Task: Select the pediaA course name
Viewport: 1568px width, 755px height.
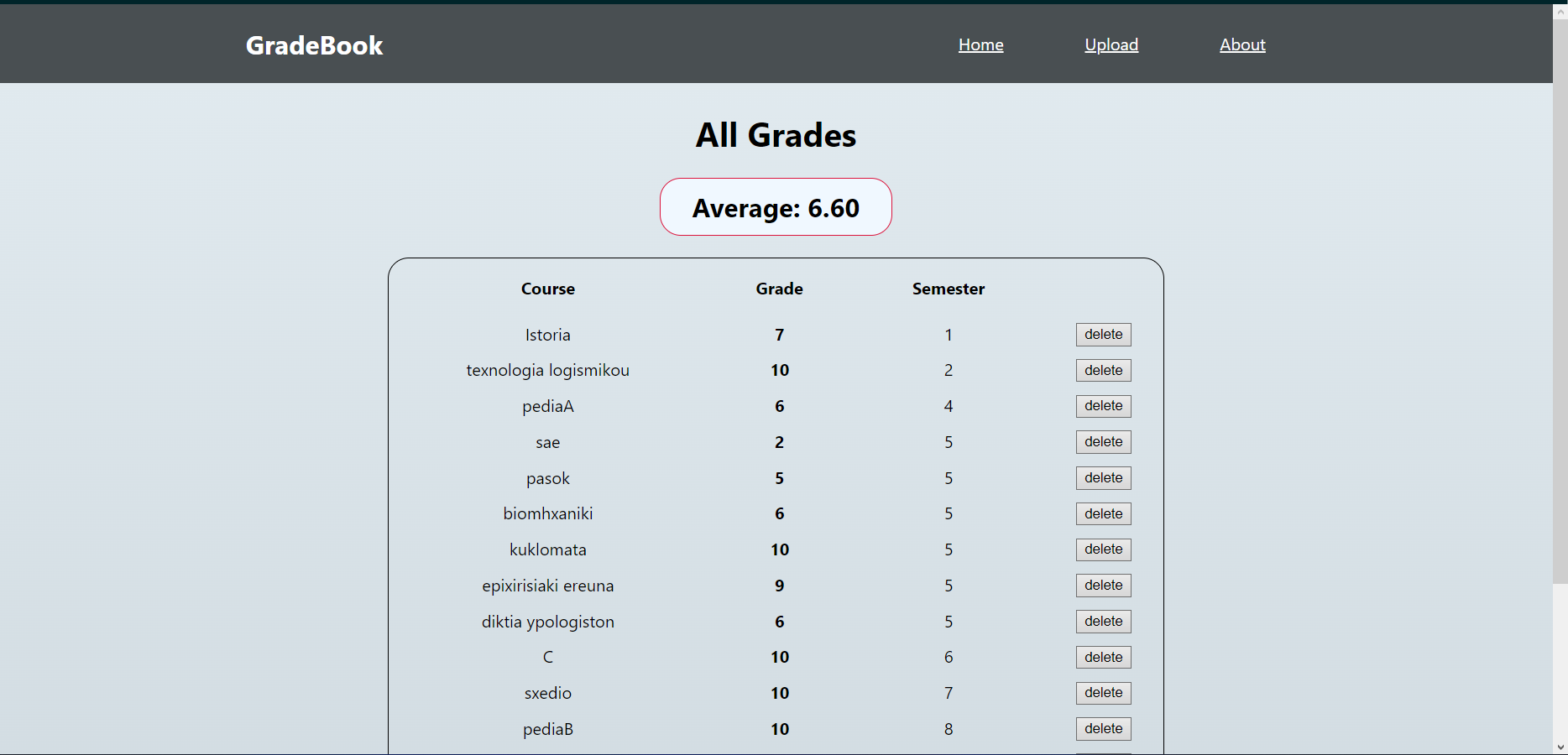Action: 548,406
